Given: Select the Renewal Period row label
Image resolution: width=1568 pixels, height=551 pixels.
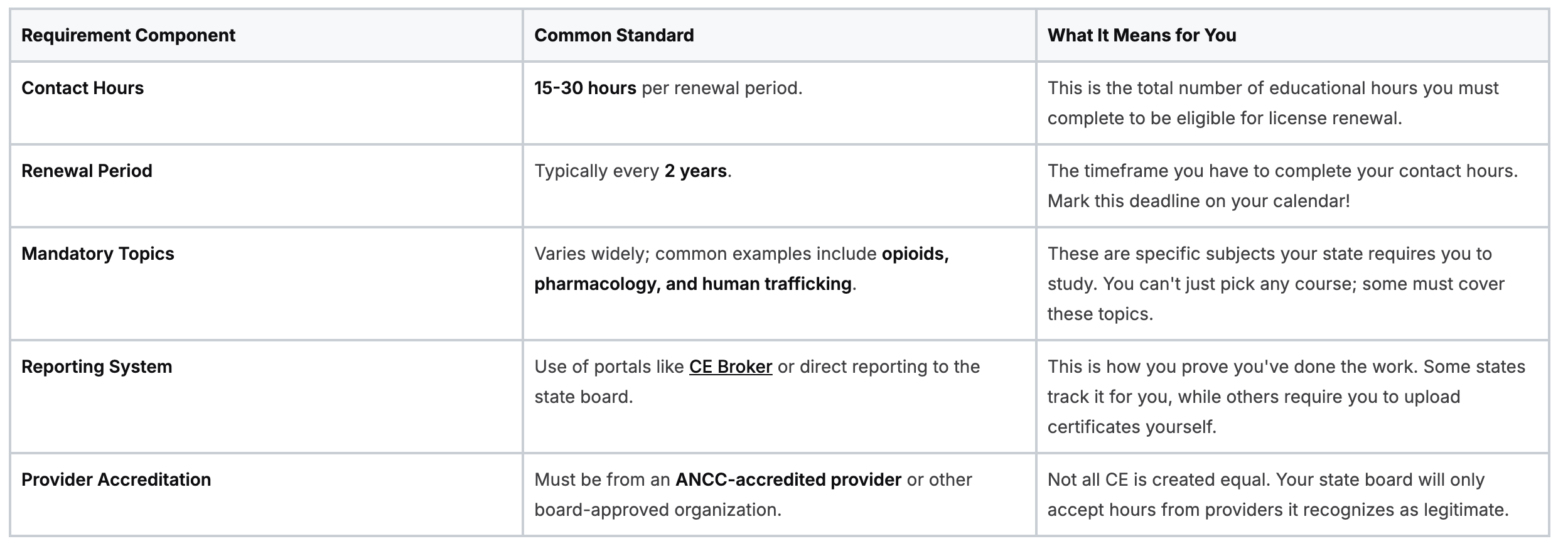Looking at the screenshot, I should [x=87, y=171].
